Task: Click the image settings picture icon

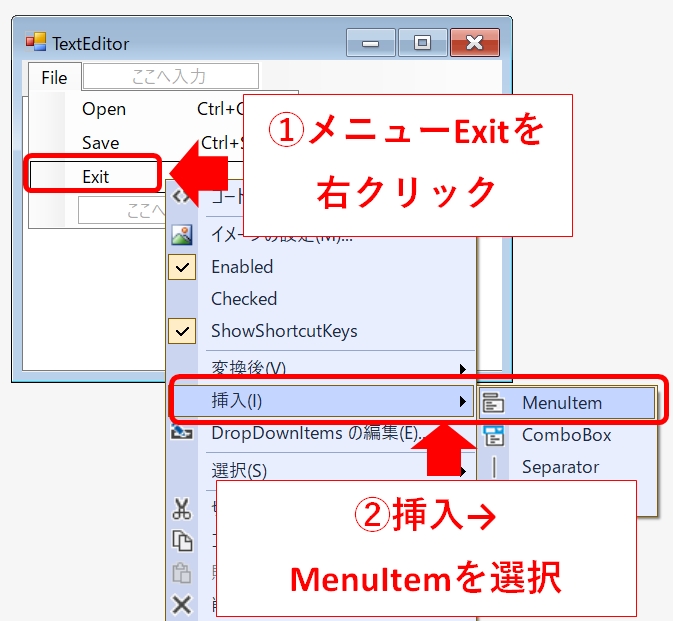Action: (182, 234)
